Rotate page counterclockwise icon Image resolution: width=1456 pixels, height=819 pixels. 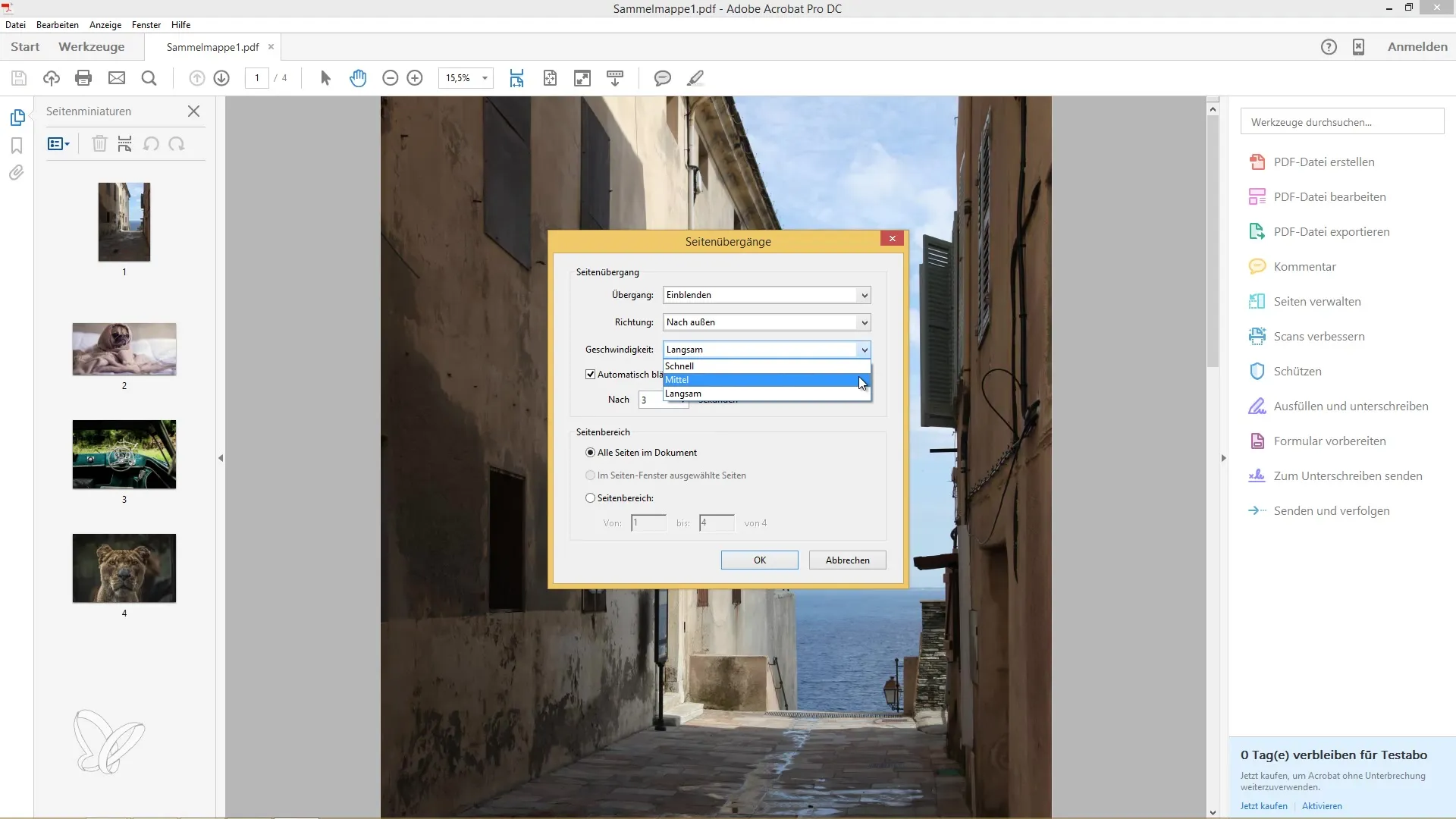151,143
